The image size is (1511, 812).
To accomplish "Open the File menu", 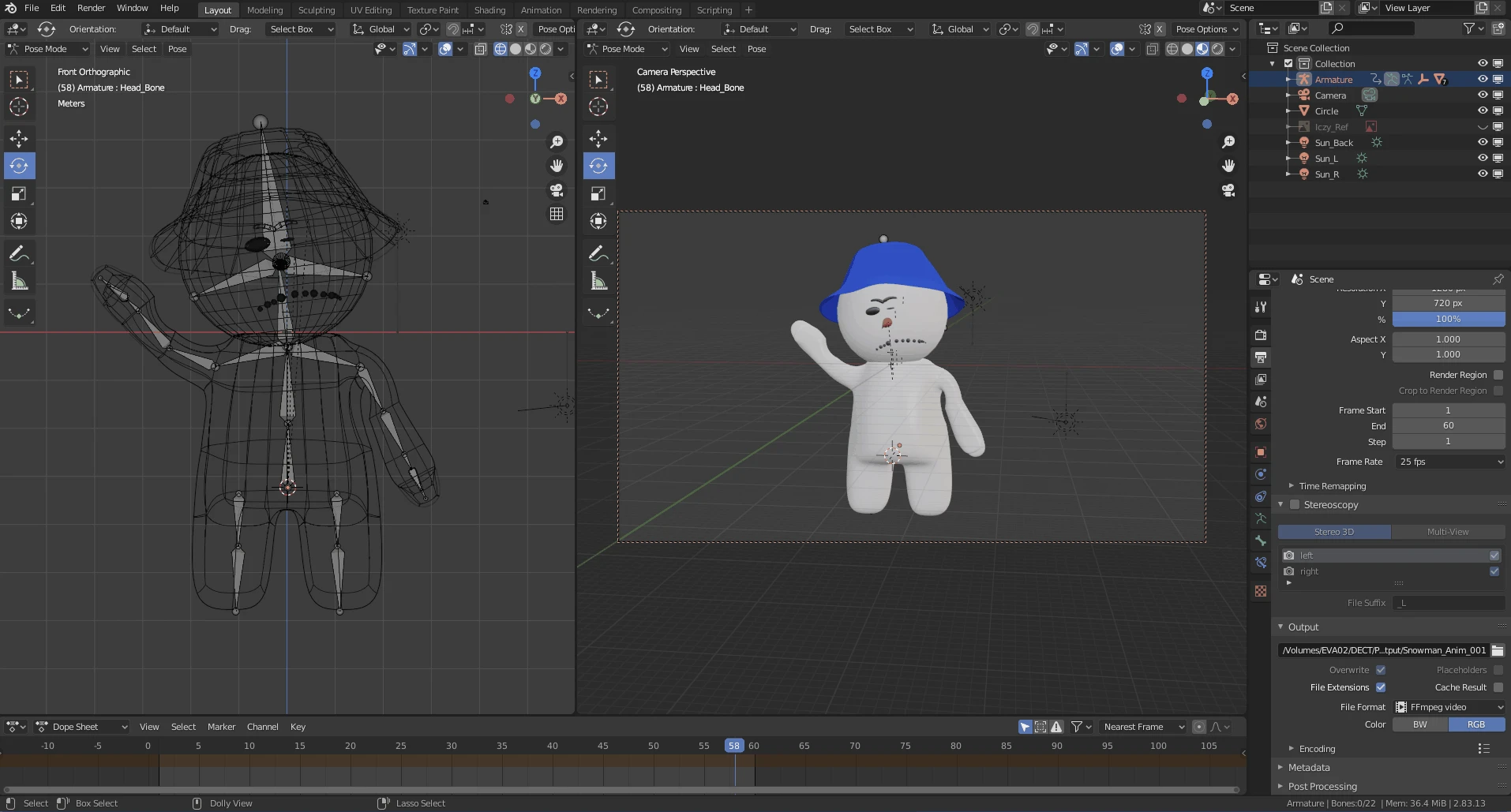I will point(32,8).
